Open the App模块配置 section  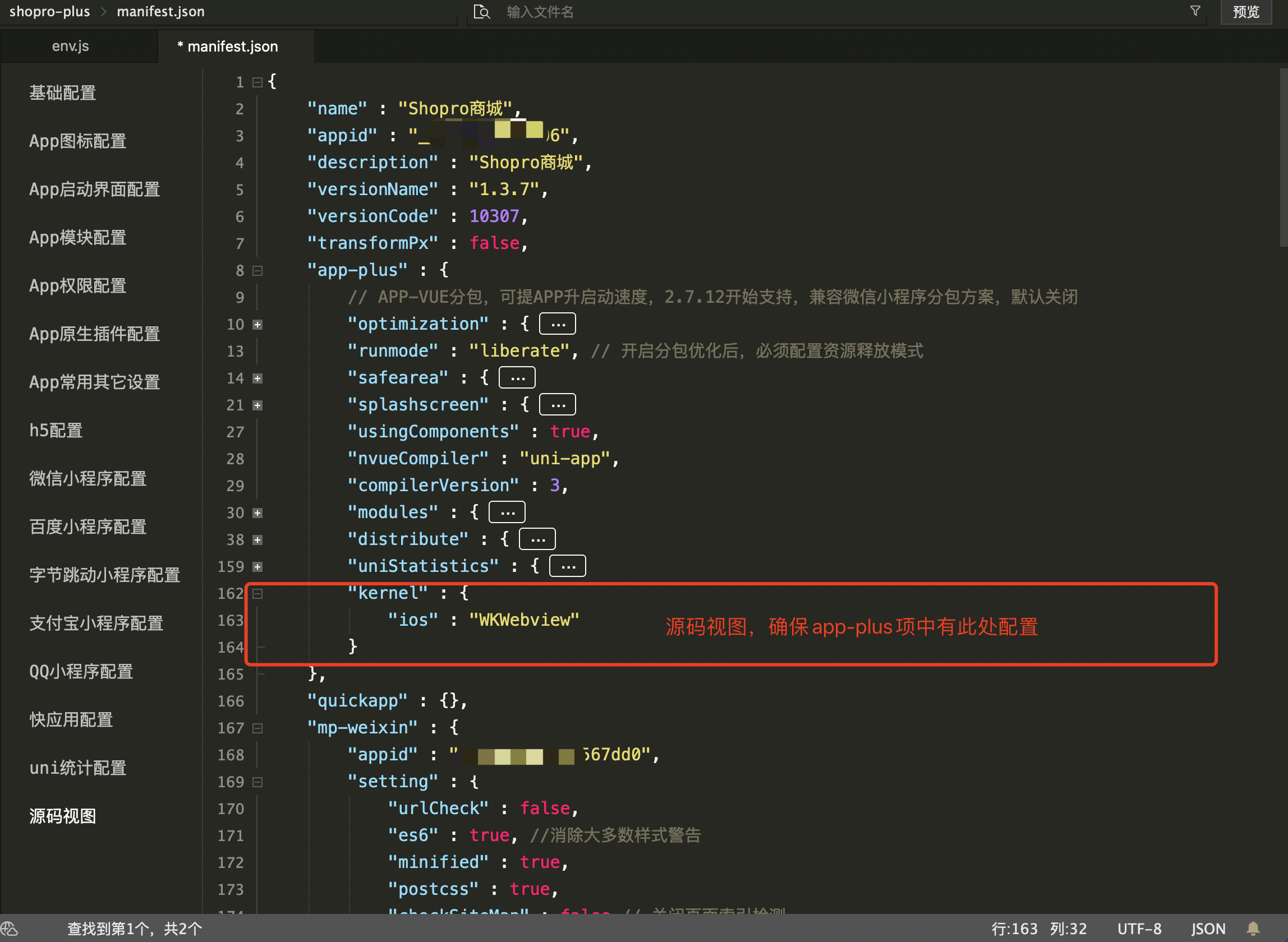[77, 237]
